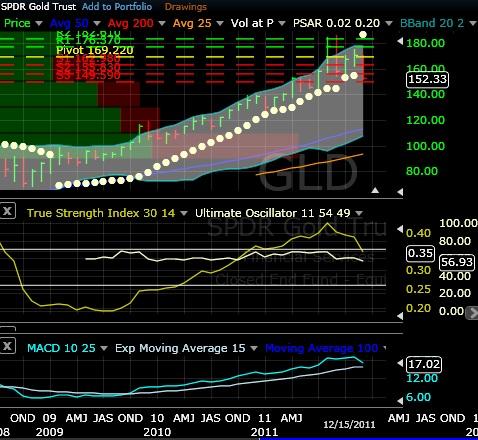Screen dimensions: 478x440
Task: Open the Drawings menu
Action: coord(186,6)
